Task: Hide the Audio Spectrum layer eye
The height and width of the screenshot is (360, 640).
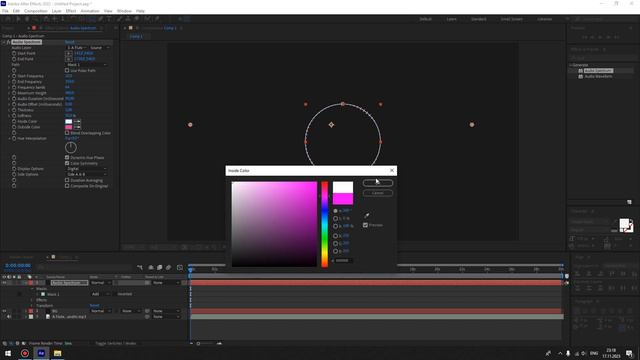Action: pos(4,282)
